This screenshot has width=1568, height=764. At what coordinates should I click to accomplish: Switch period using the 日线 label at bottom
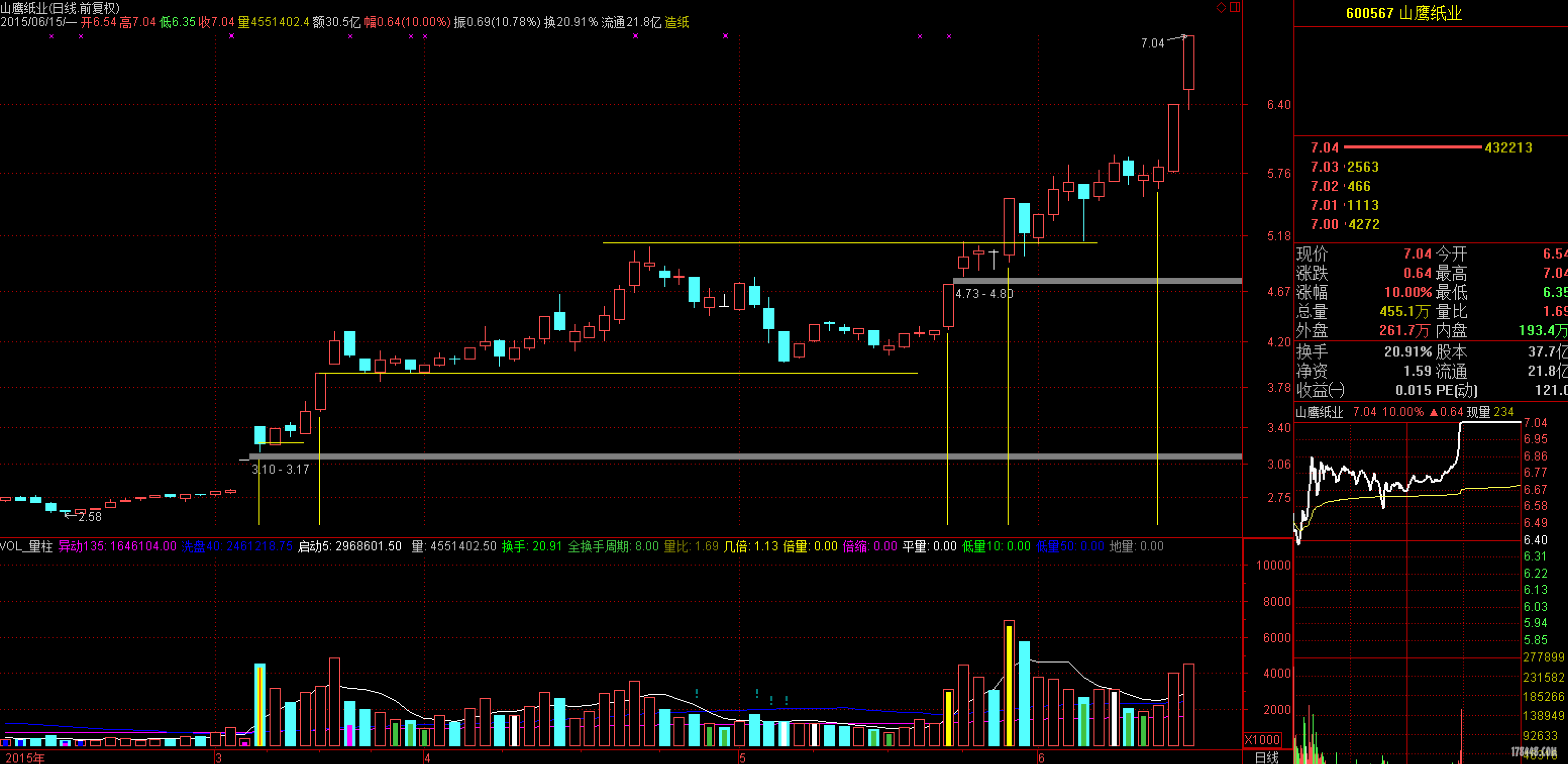click(x=1267, y=757)
